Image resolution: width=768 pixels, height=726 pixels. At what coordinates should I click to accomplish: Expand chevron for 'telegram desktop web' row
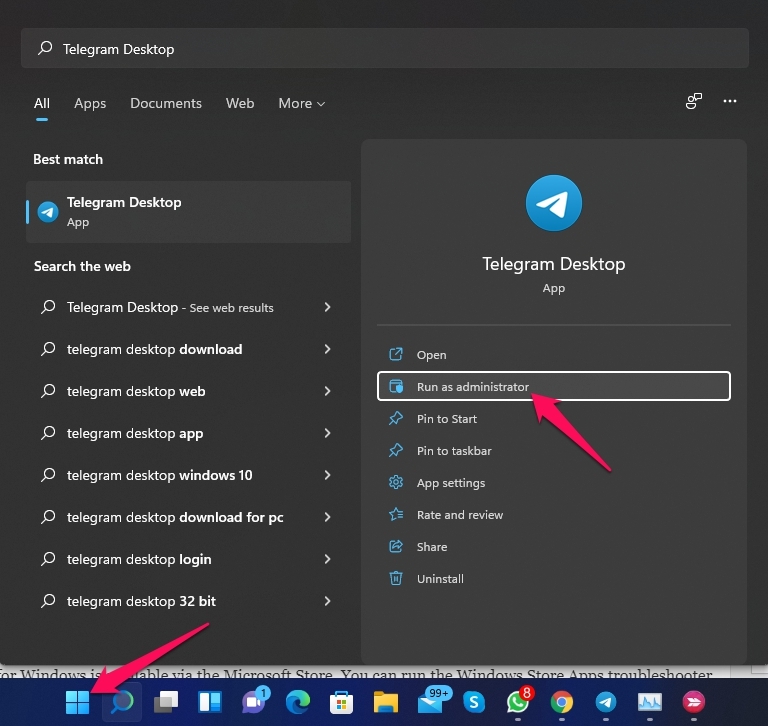[x=328, y=391]
